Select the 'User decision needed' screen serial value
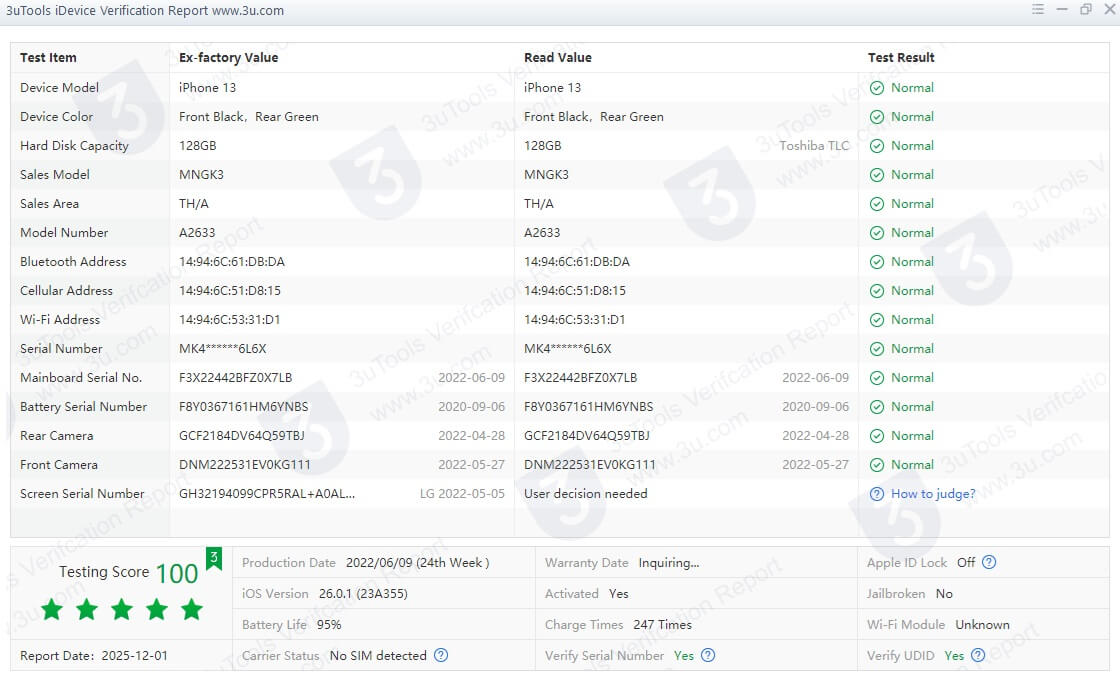 [586, 494]
